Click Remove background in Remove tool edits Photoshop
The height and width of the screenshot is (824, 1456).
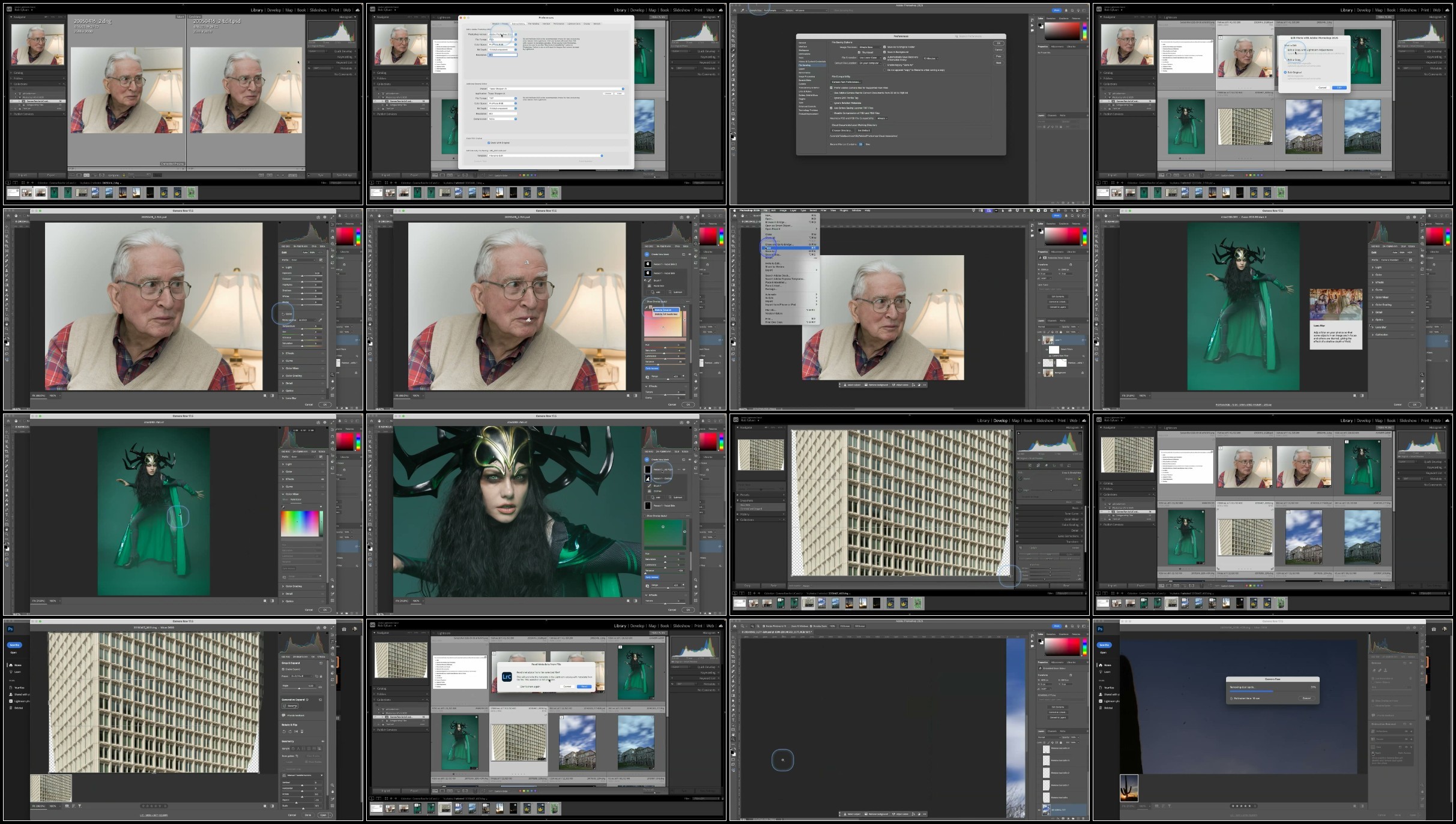coord(877,814)
